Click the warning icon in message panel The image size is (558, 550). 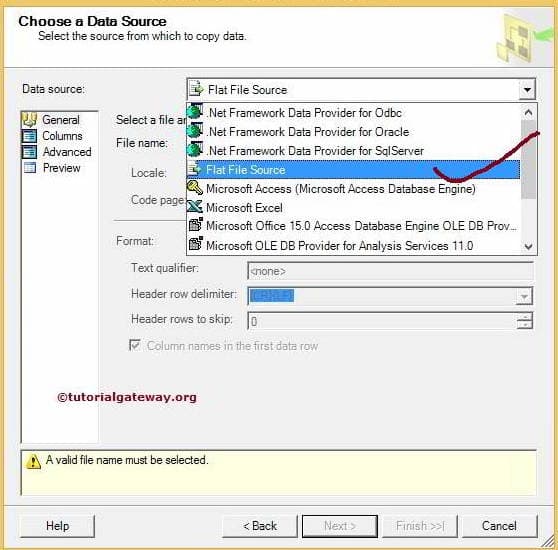click(33, 462)
